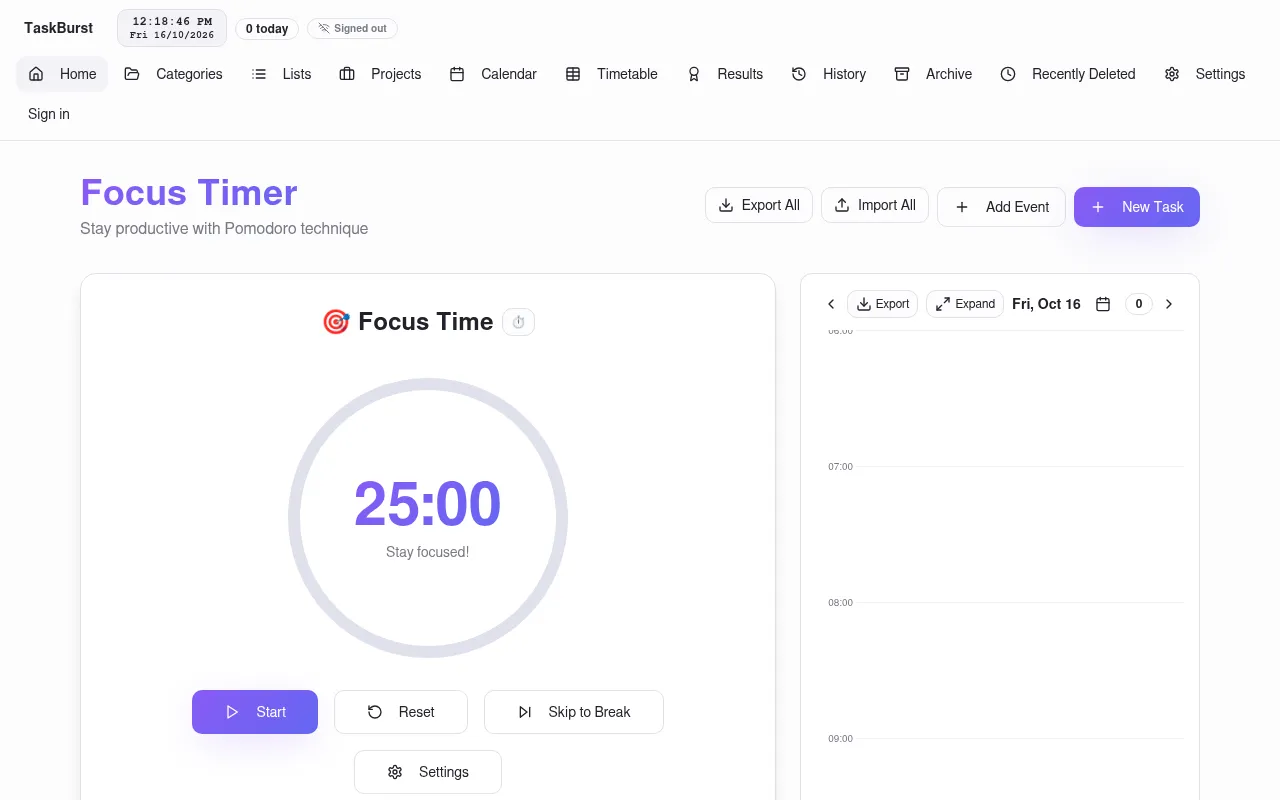The width and height of the screenshot is (1280, 800).
Task: Go to previous day in schedule
Action: [831, 304]
